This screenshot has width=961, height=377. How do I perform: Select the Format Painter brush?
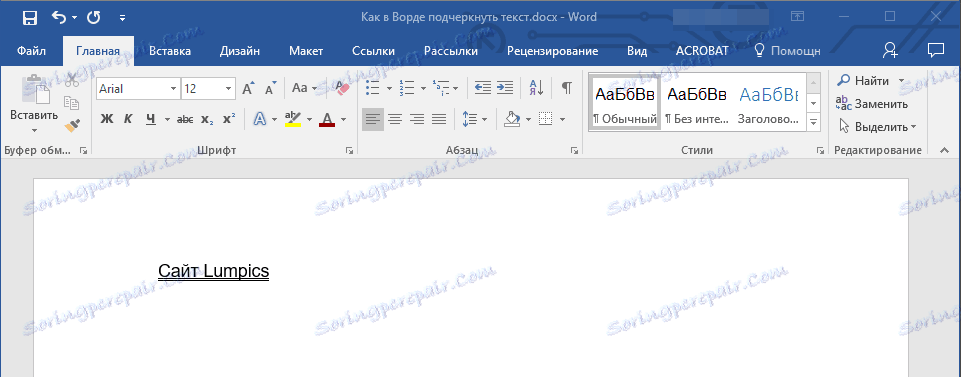coord(72,125)
